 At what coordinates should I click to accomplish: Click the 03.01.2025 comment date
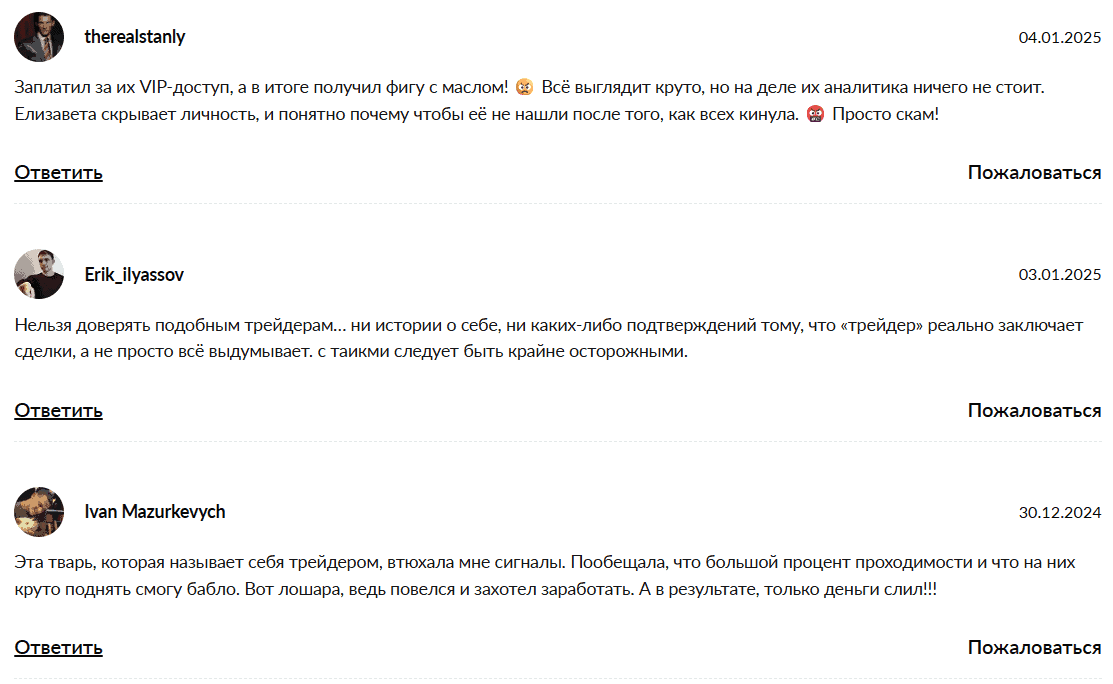point(1059,275)
